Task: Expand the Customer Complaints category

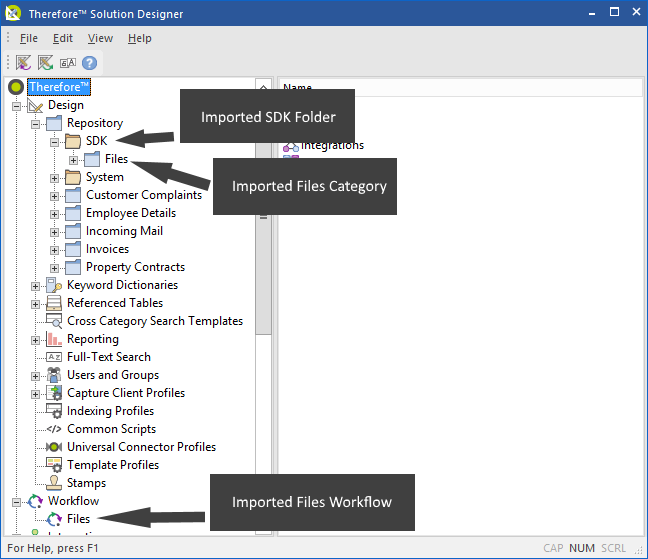Action: click(x=55, y=195)
